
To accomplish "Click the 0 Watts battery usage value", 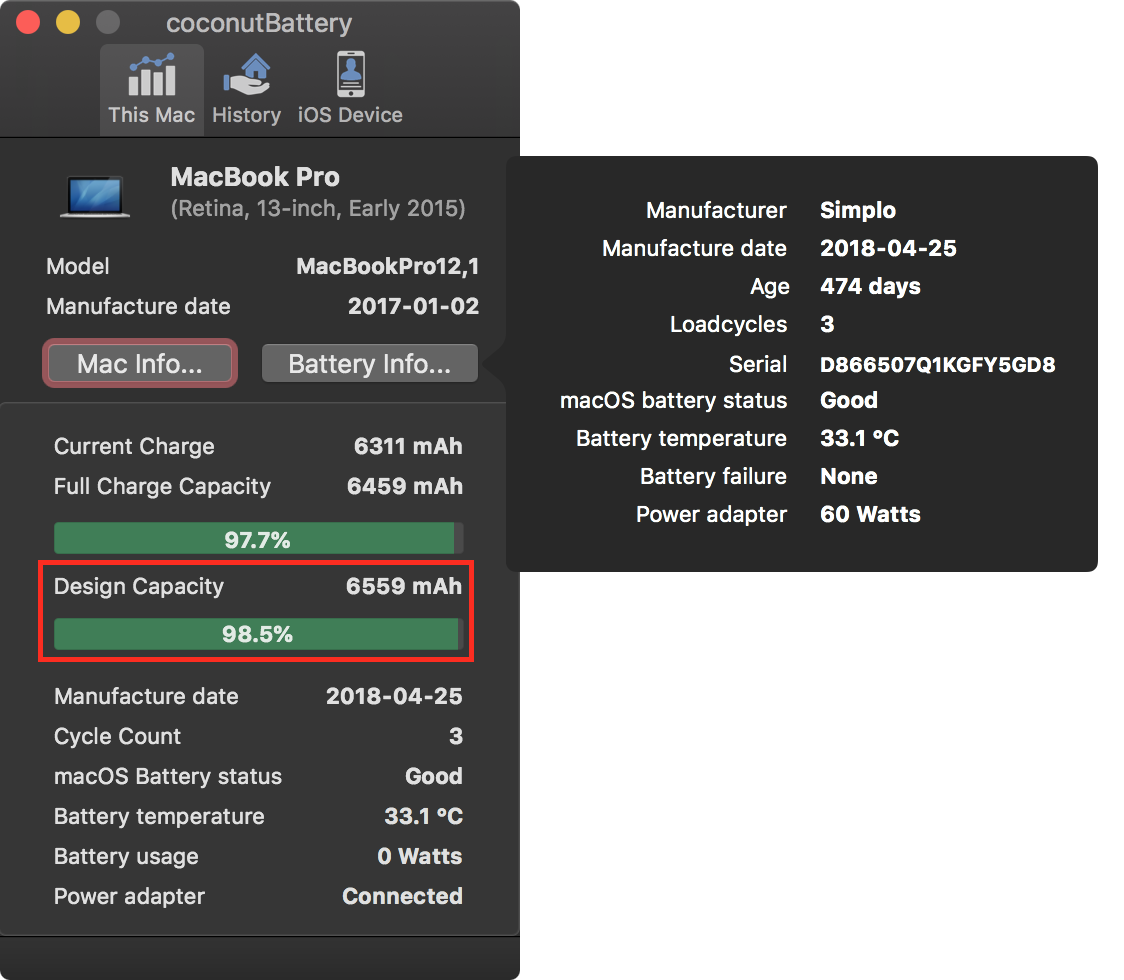I will pyautogui.click(x=420, y=856).
